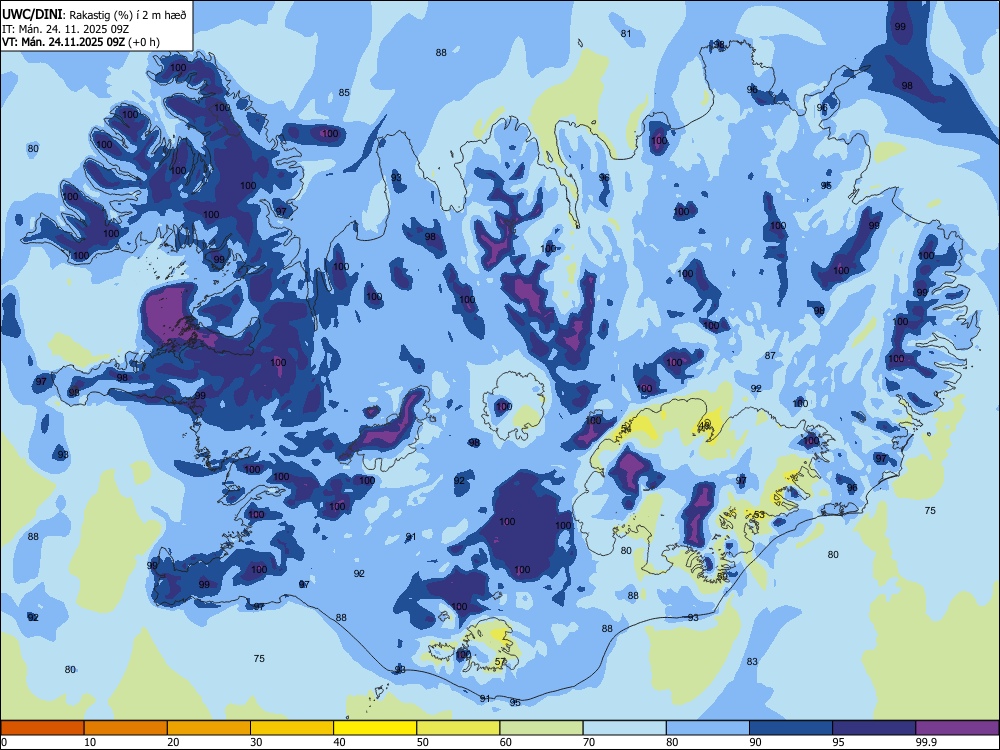Click the '83' humidity value on the map

point(753,661)
